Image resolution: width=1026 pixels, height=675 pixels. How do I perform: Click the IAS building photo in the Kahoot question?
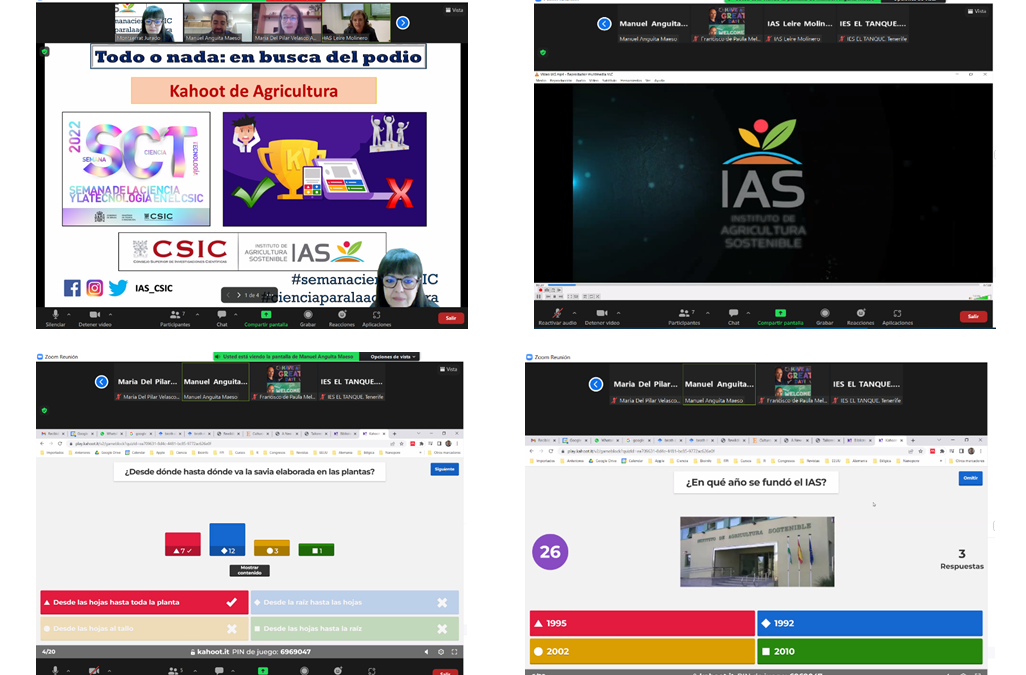coord(757,551)
